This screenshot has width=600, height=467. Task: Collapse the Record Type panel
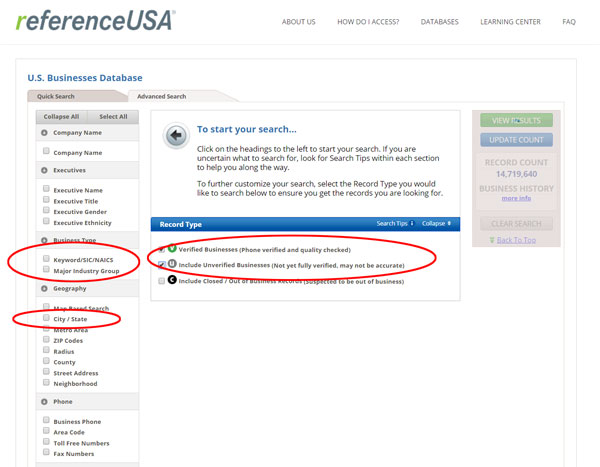point(436,224)
